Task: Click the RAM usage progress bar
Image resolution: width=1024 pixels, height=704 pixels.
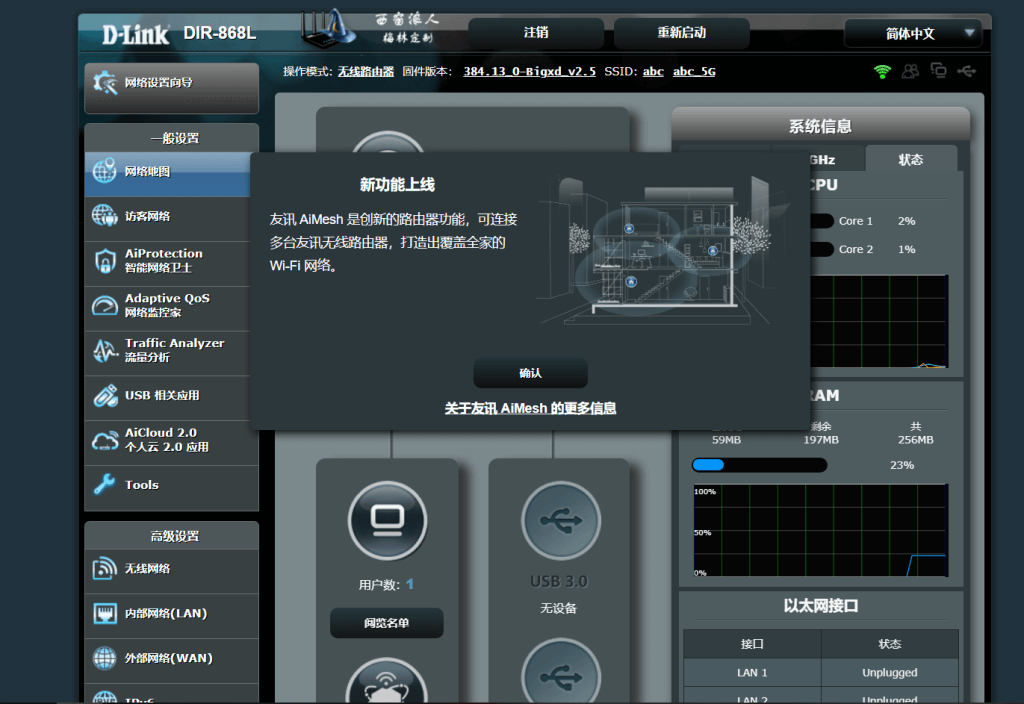Action: [x=760, y=465]
